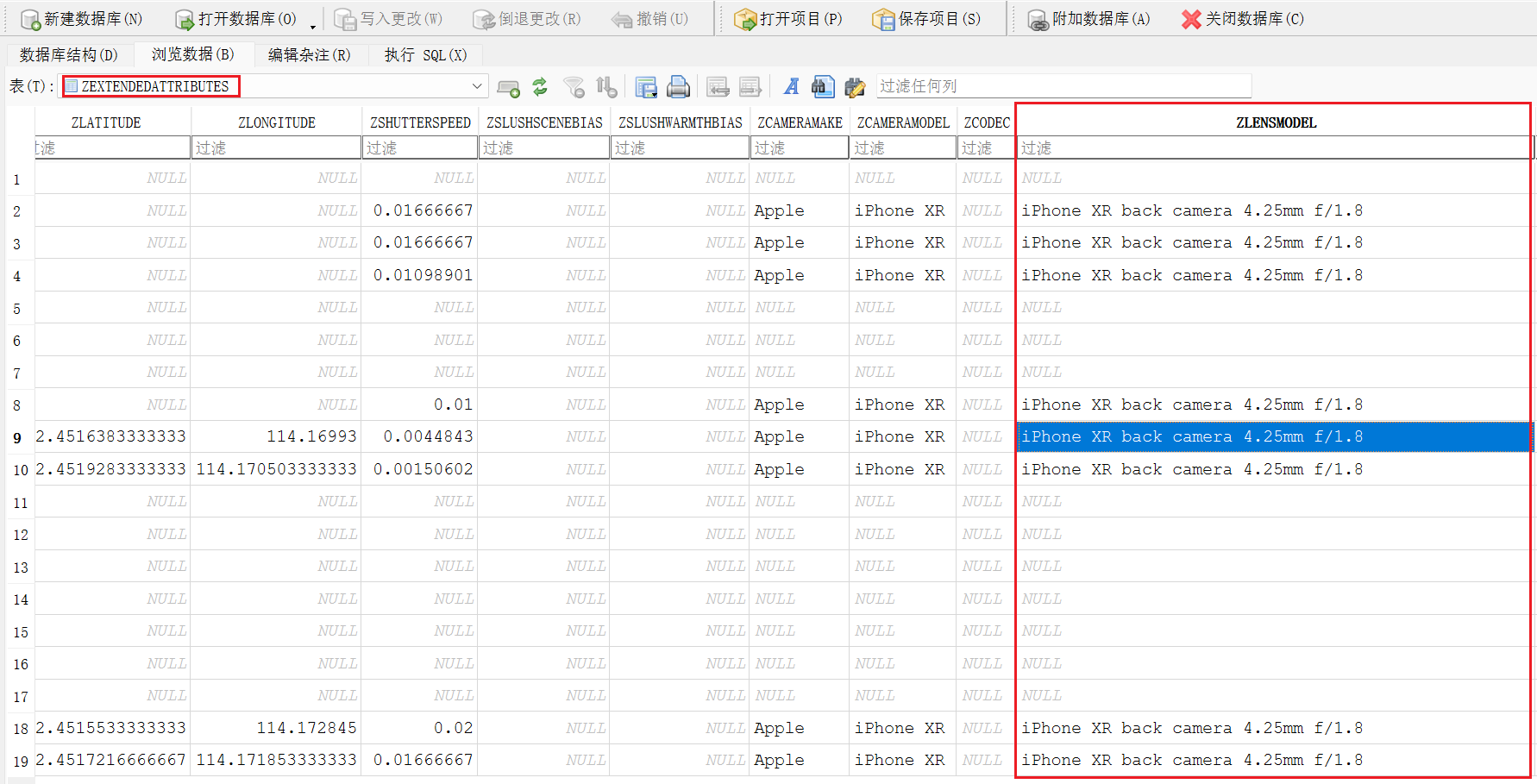Click the Open Database button
The height and width of the screenshot is (784, 1537).
[x=236, y=19]
